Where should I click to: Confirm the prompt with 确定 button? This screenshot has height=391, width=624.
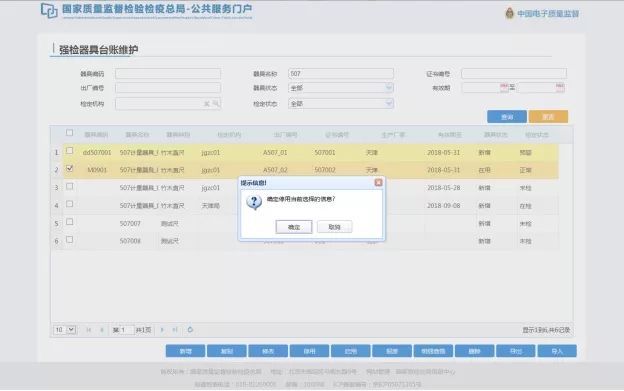tap(294, 227)
